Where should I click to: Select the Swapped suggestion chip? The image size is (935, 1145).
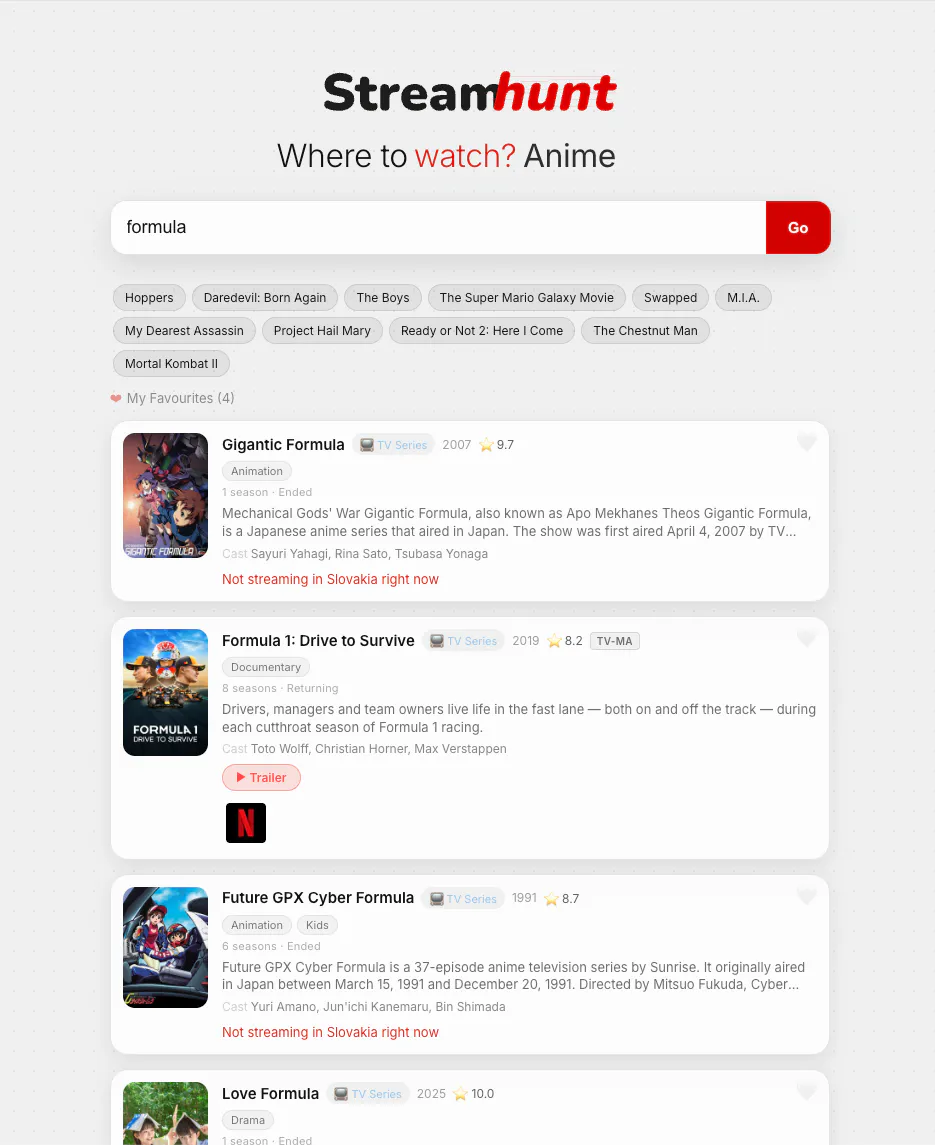tap(671, 298)
